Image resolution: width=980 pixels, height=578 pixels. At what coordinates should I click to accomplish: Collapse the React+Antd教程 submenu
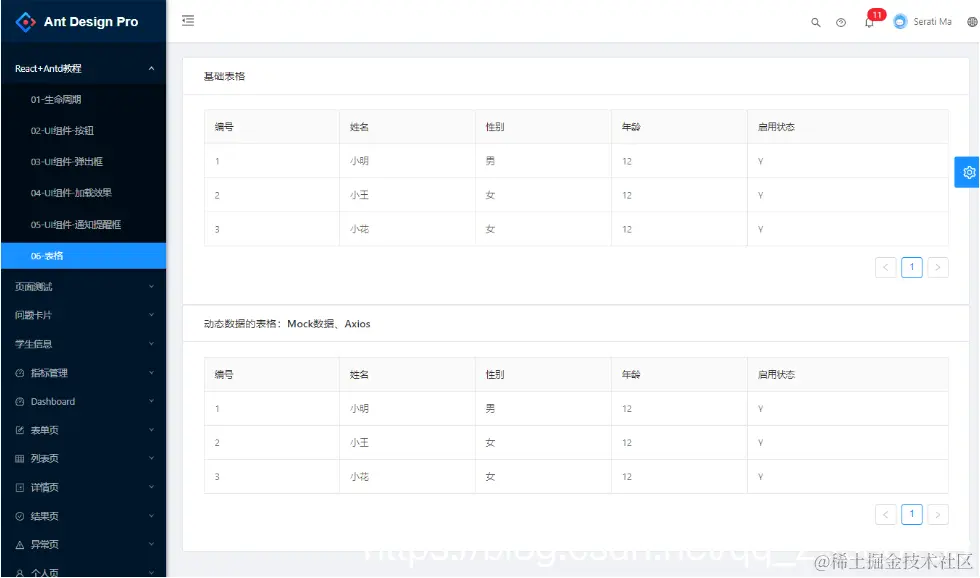pyautogui.click(x=151, y=68)
